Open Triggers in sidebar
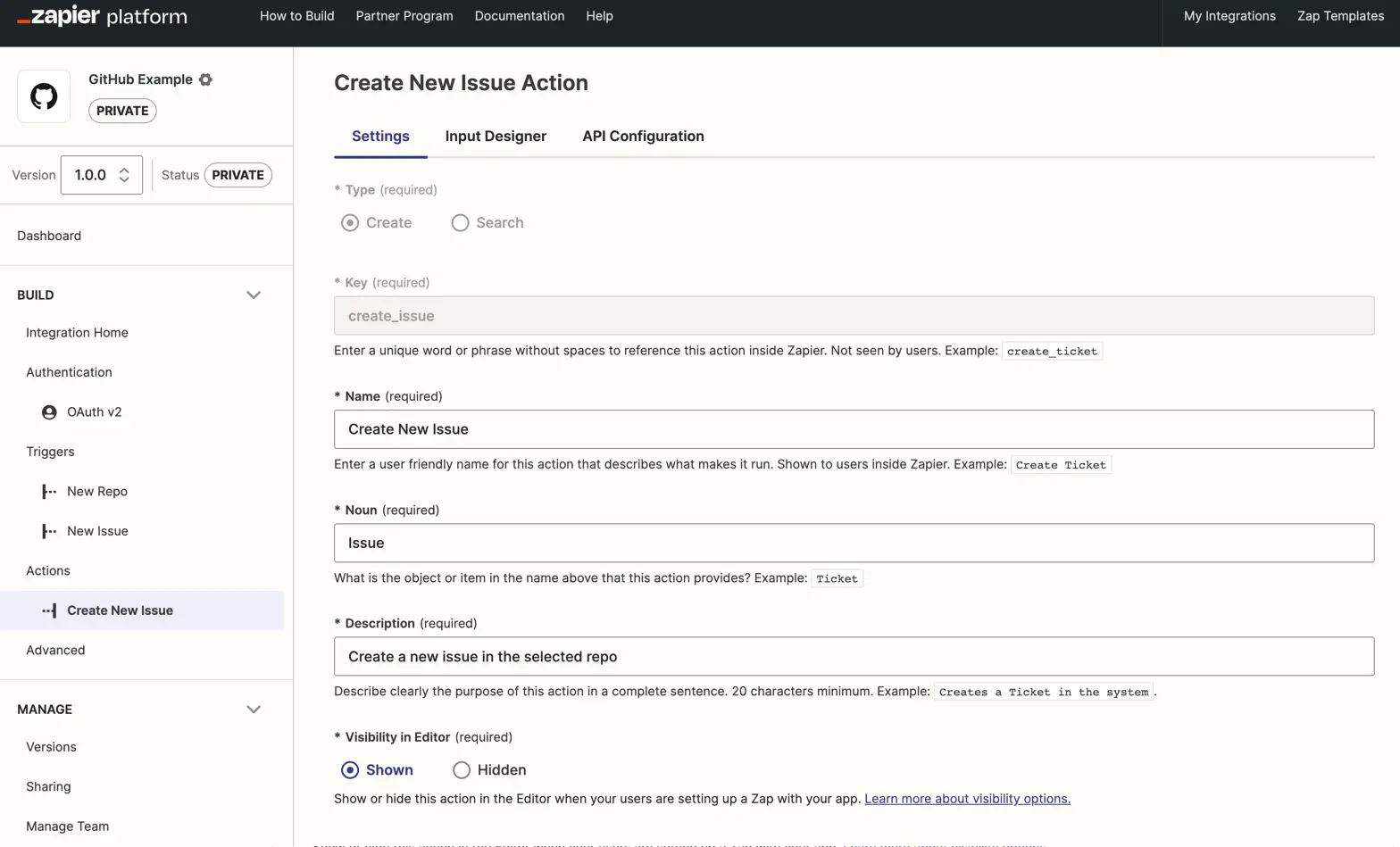This screenshot has width=1400, height=847. [x=50, y=452]
